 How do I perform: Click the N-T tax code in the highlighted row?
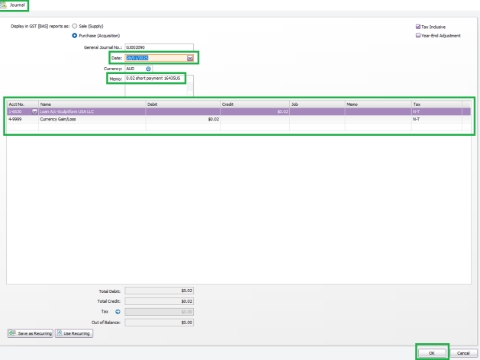click(x=437, y=112)
